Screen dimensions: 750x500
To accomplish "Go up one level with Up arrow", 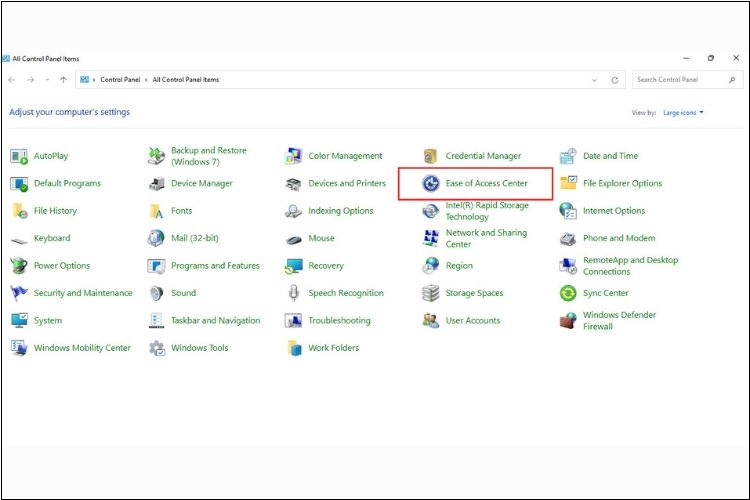I will pos(64,80).
